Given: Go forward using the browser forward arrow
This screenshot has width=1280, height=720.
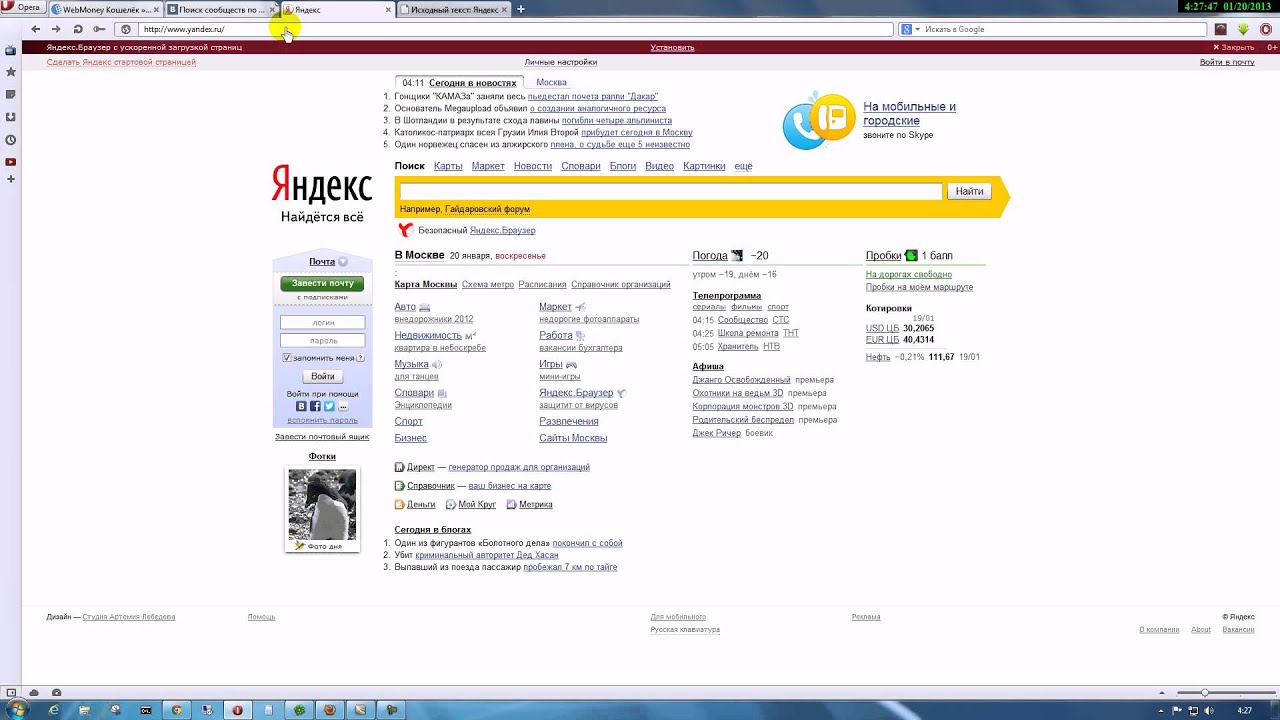Looking at the screenshot, I should pos(56,29).
